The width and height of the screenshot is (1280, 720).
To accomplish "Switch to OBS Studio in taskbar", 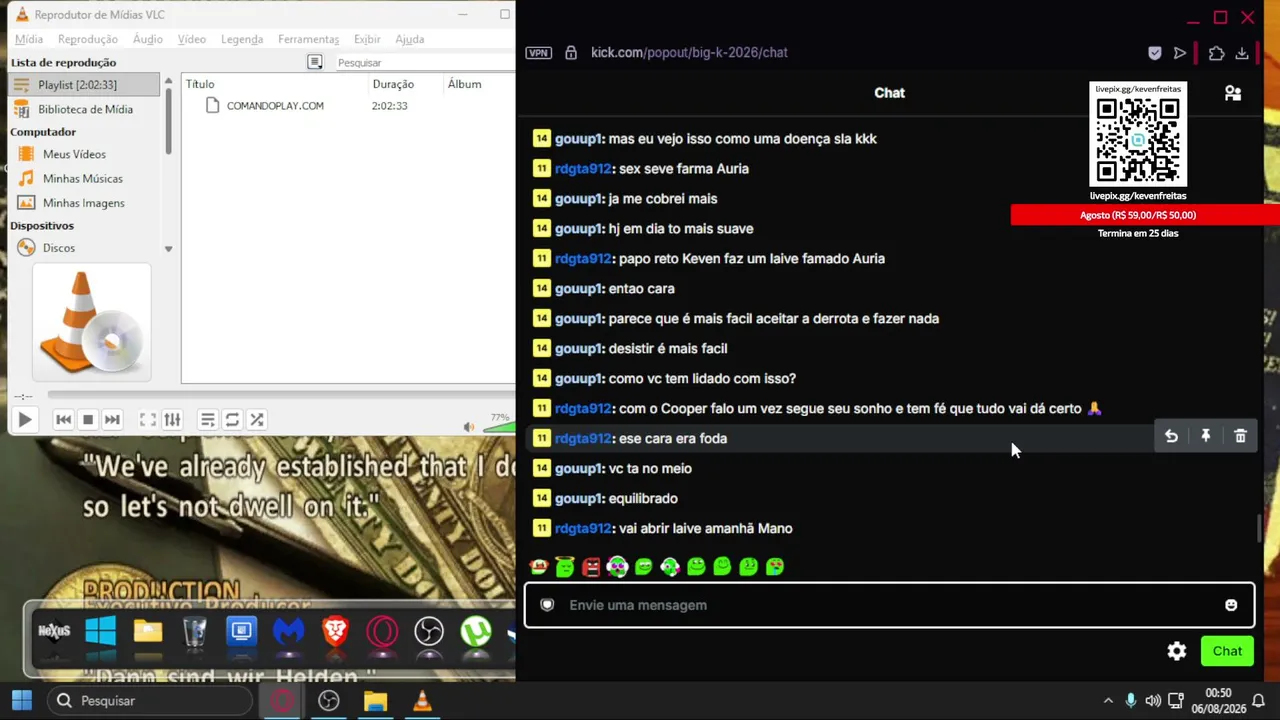I will pos(328,701).
